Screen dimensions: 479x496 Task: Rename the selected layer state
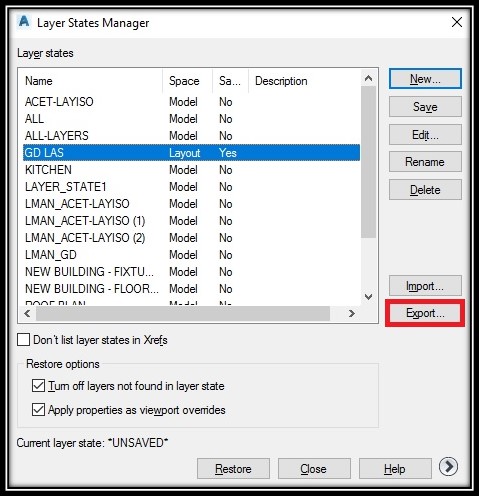pyautogui.click(x=425, y=162)
